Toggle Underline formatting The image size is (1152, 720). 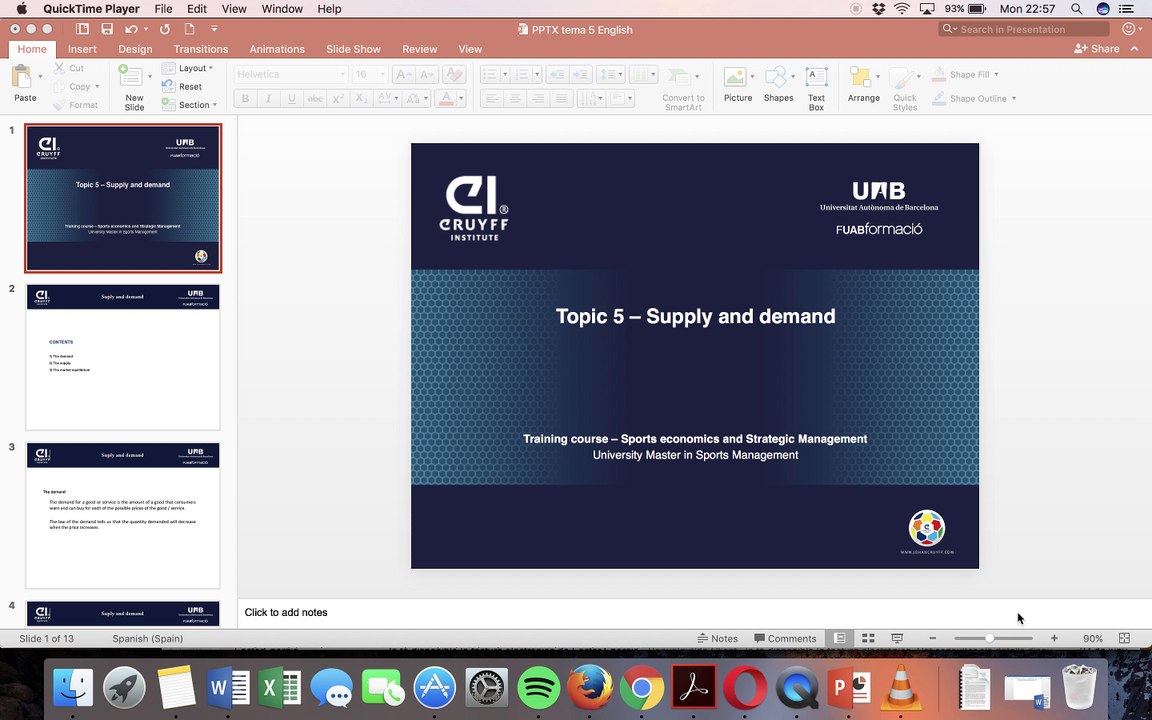coord(292,98)
